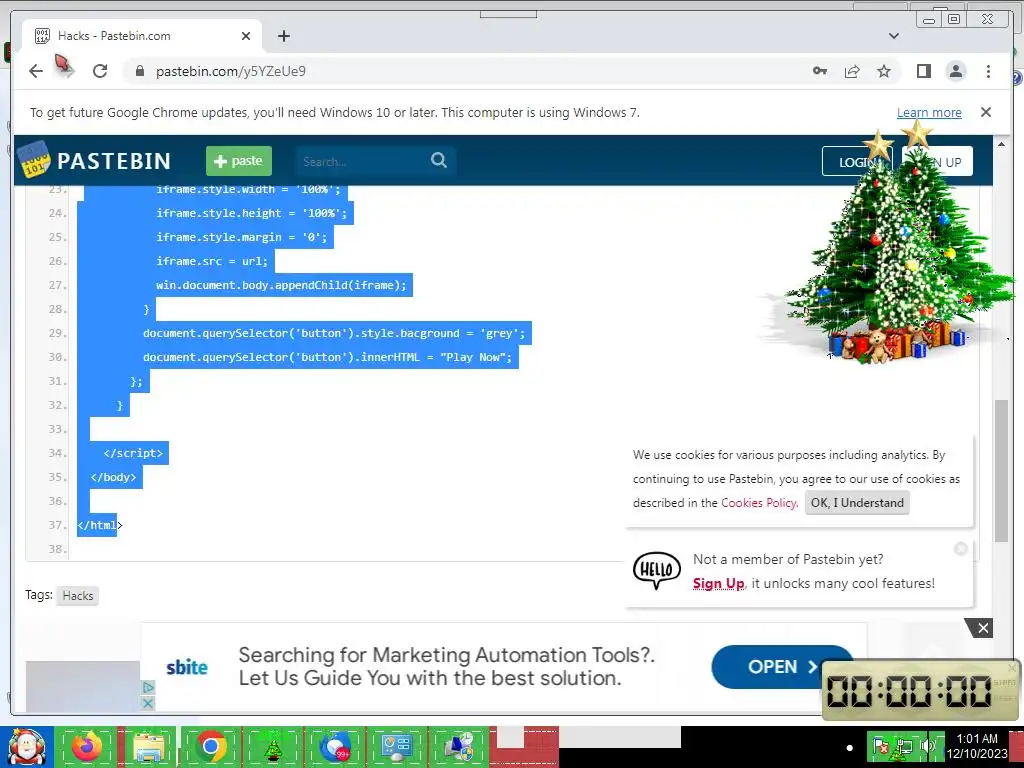Click code line 'iframe.src = url;'
Viewport: 1024px width, 768px height.
[212, 261]
